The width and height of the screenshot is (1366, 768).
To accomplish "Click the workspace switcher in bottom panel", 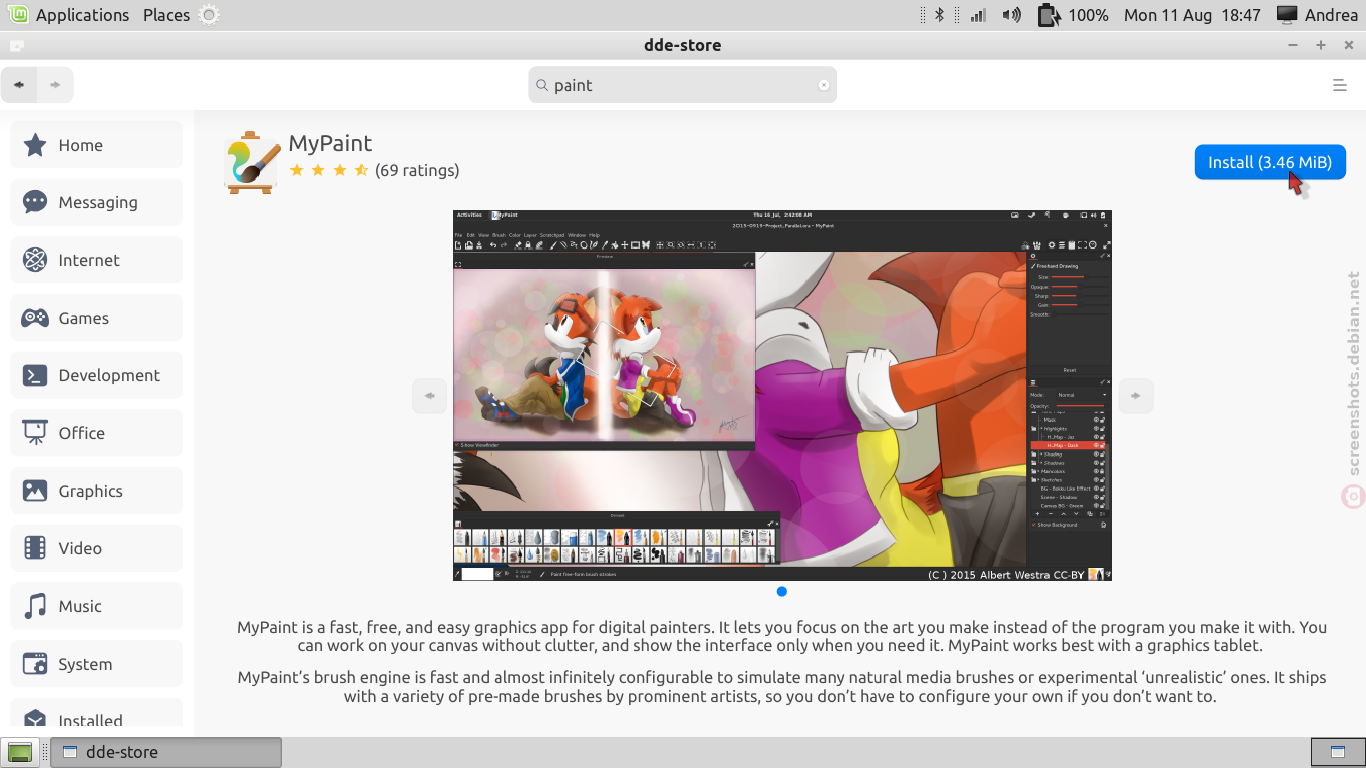I will click(1337, 752).
